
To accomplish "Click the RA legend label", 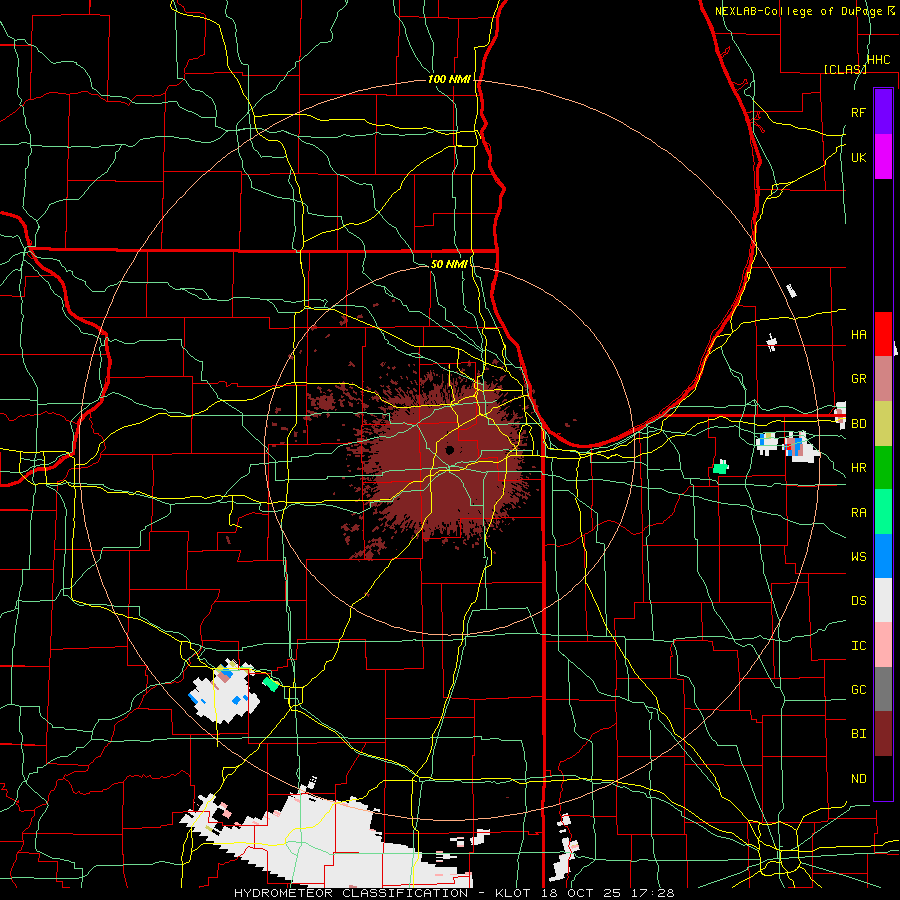I will pos(858,513).
